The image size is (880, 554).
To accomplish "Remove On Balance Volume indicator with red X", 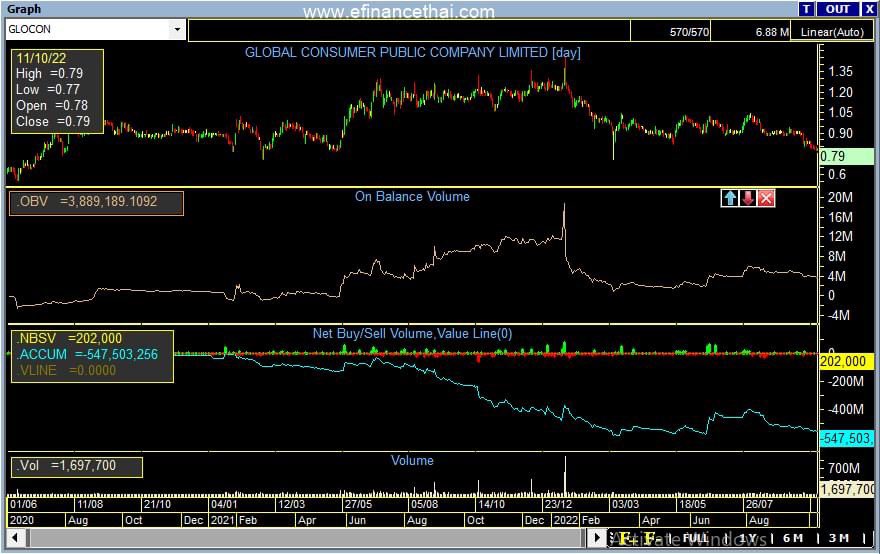I will [x=766, y=198].
